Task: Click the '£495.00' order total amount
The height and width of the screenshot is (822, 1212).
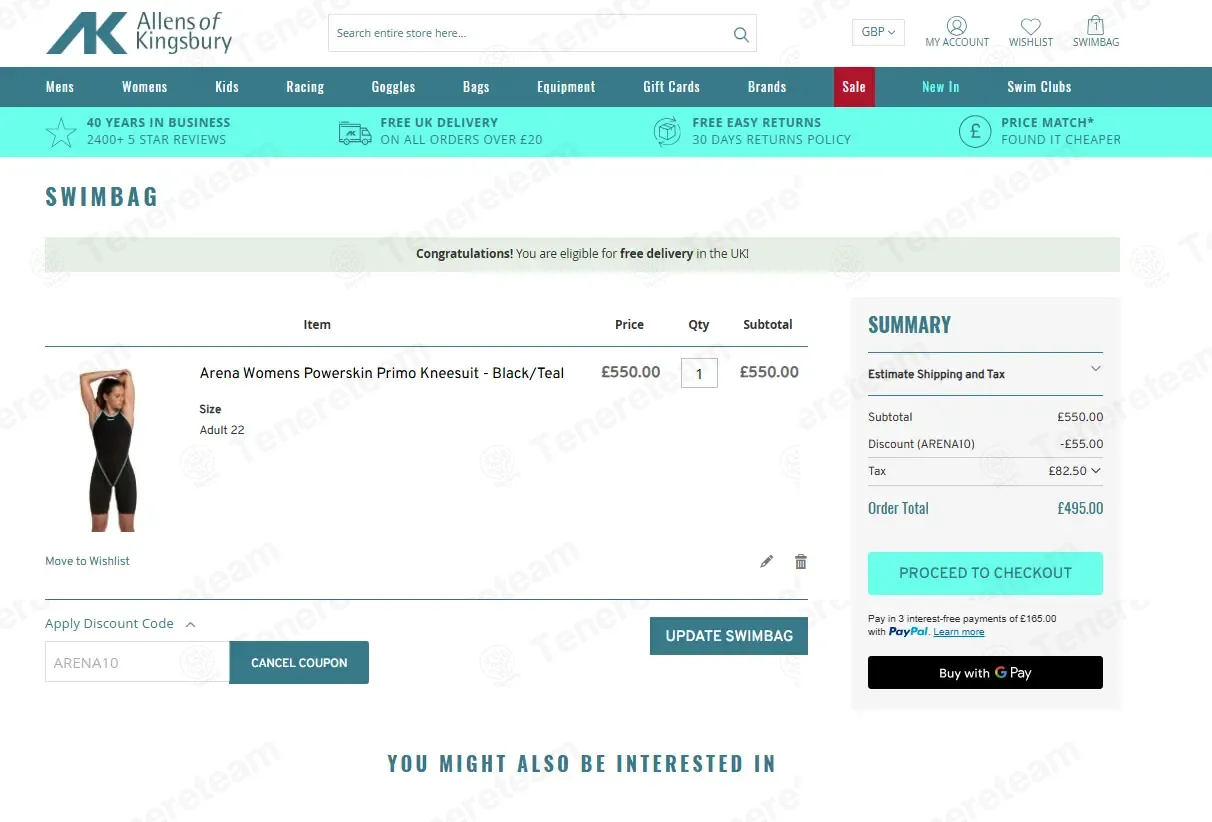Action: point(1080,508)
